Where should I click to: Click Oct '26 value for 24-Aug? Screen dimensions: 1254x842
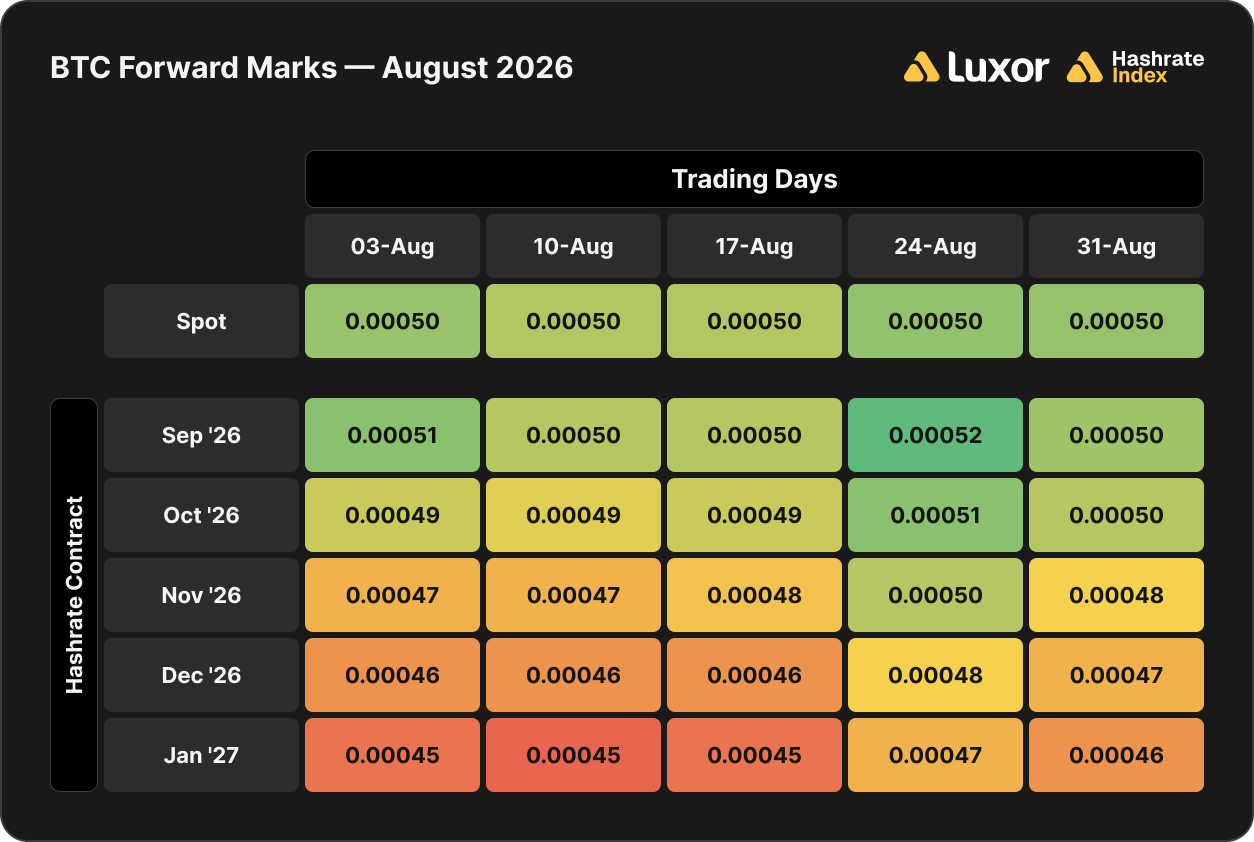tap(935, 515)
